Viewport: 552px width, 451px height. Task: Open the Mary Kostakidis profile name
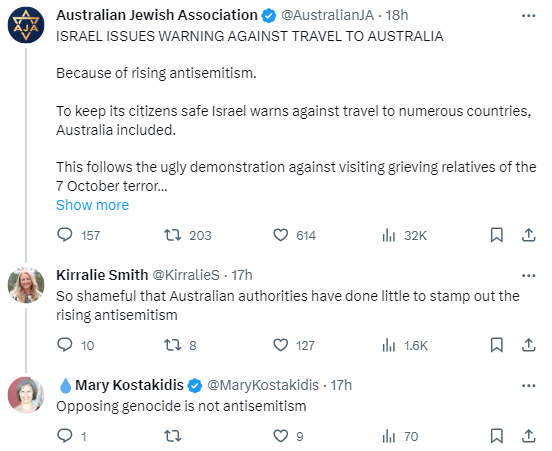129,385
